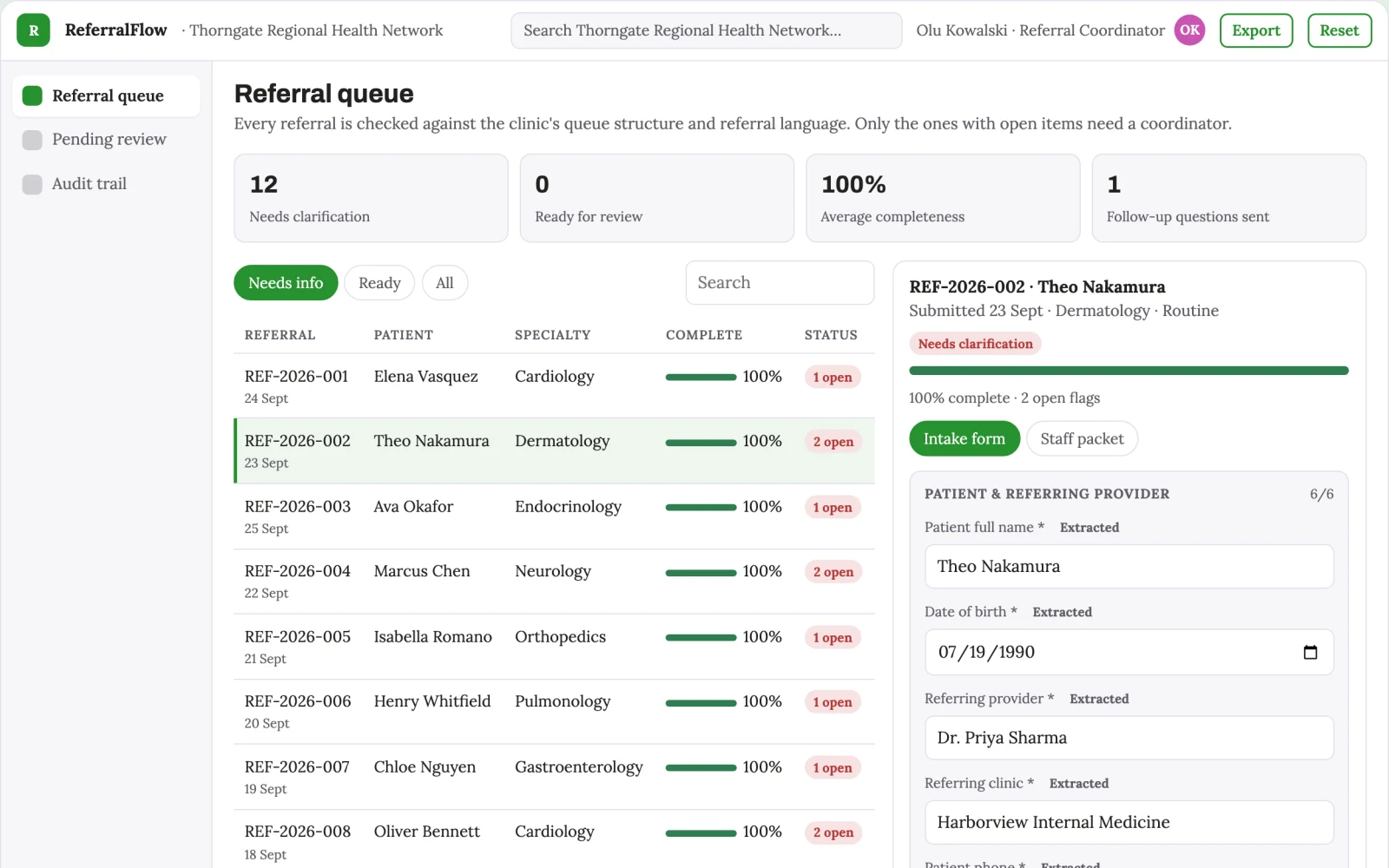
Task: Open Audit trail in sidebar
Action: (x=106, y=184)
